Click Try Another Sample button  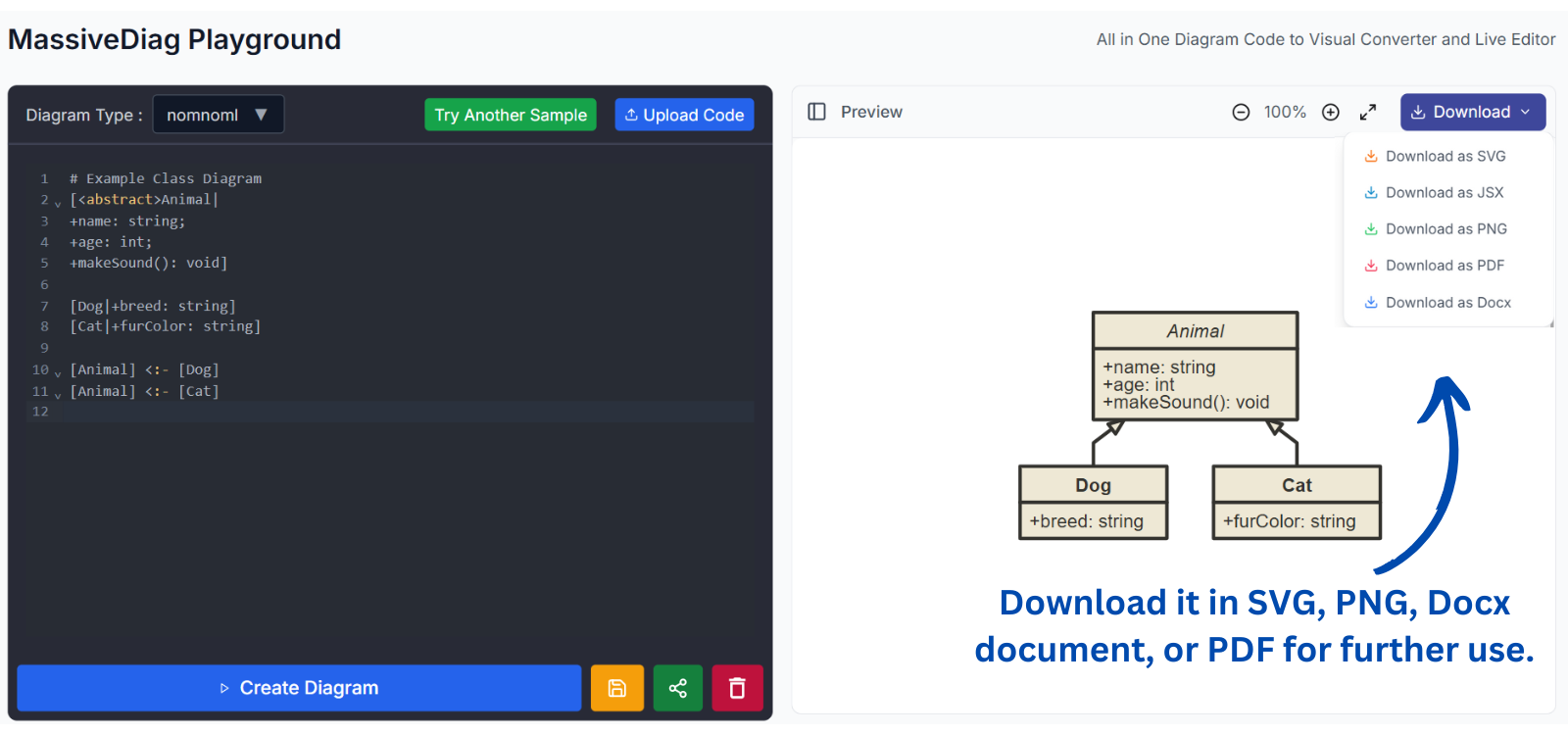tap(511, 115)
